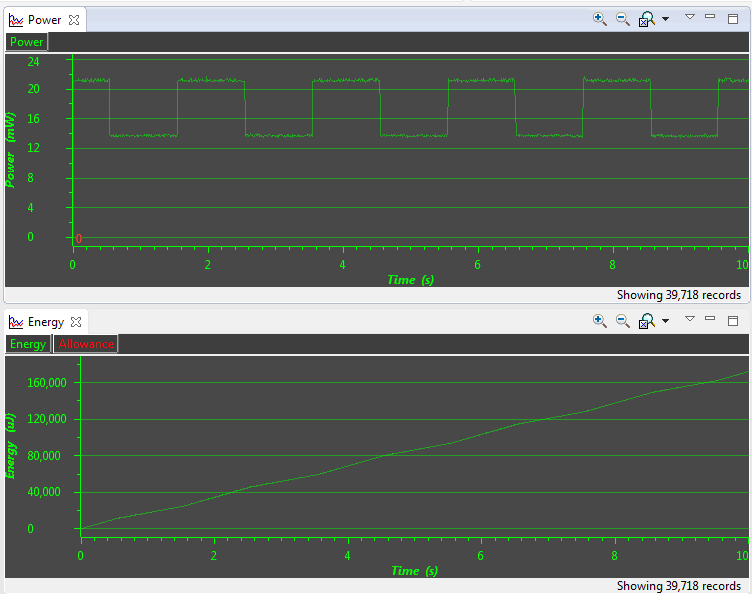This screenshot has height=594, width=752.
Task: Click the Energy tab chart icon
Action: point(16,322)
